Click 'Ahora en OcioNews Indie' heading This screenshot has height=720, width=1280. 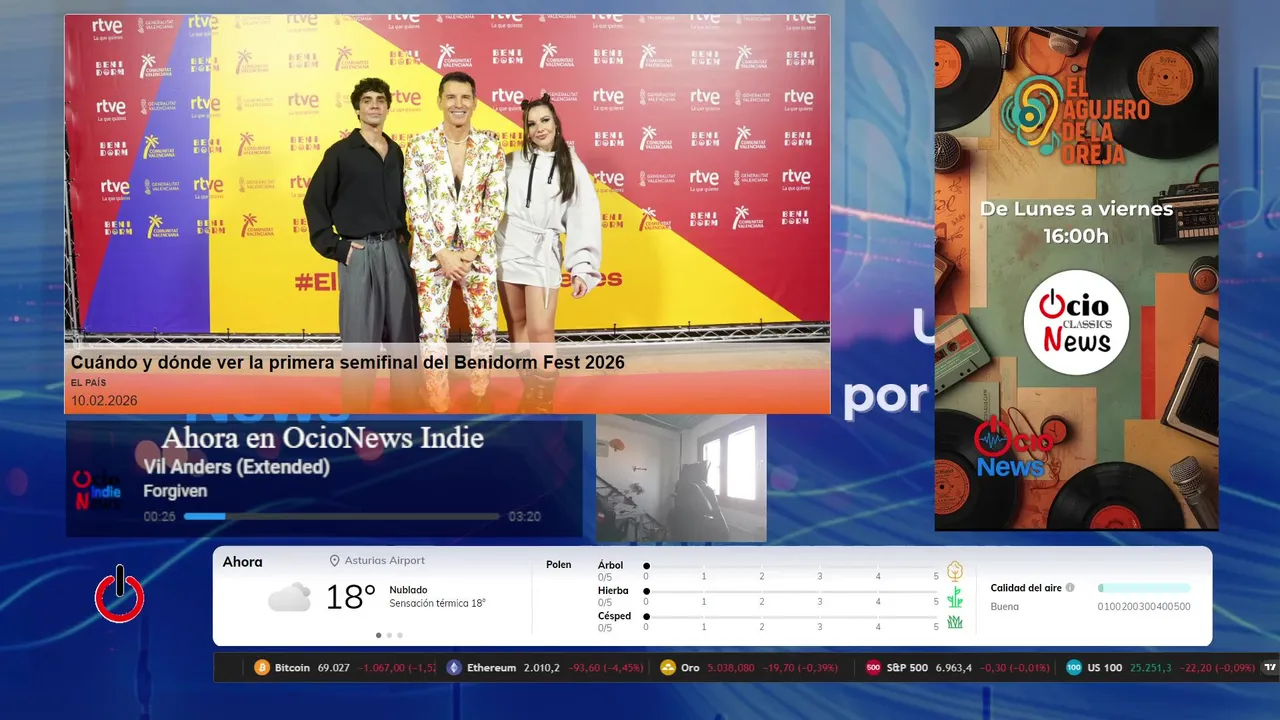tap(322, 438)
